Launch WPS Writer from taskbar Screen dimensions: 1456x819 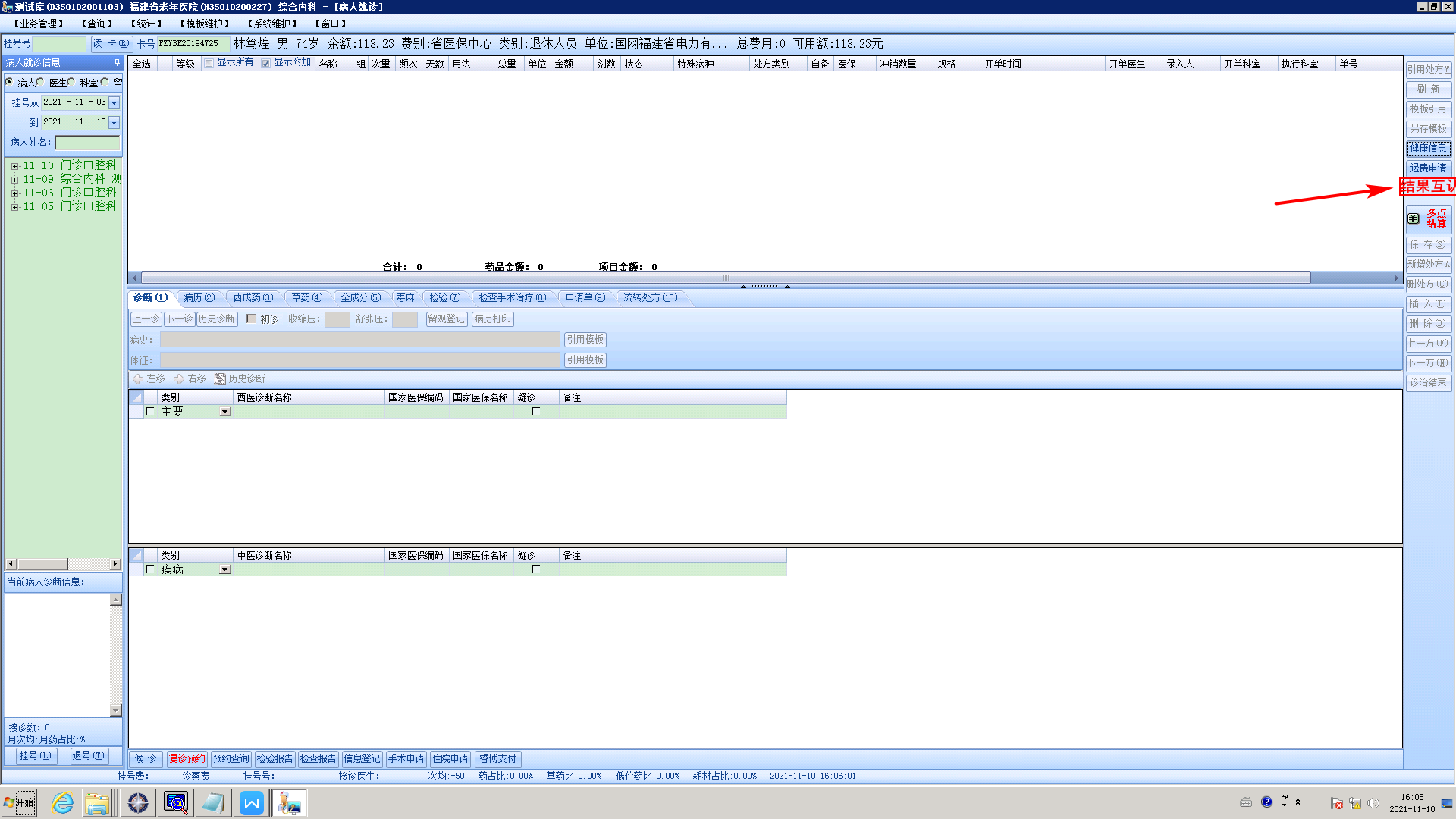pos(252,803)
